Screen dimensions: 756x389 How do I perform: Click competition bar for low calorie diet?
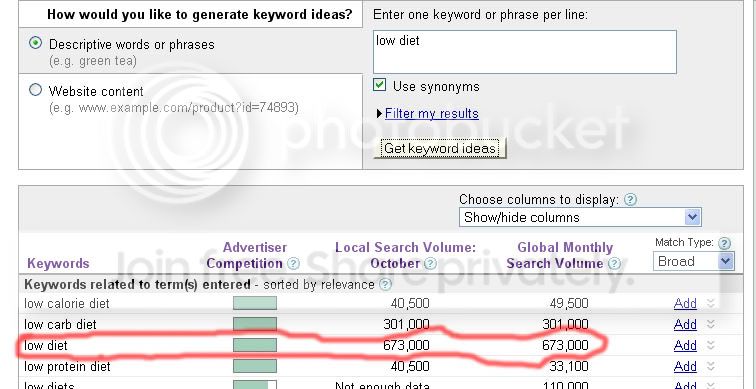point(255,303)
